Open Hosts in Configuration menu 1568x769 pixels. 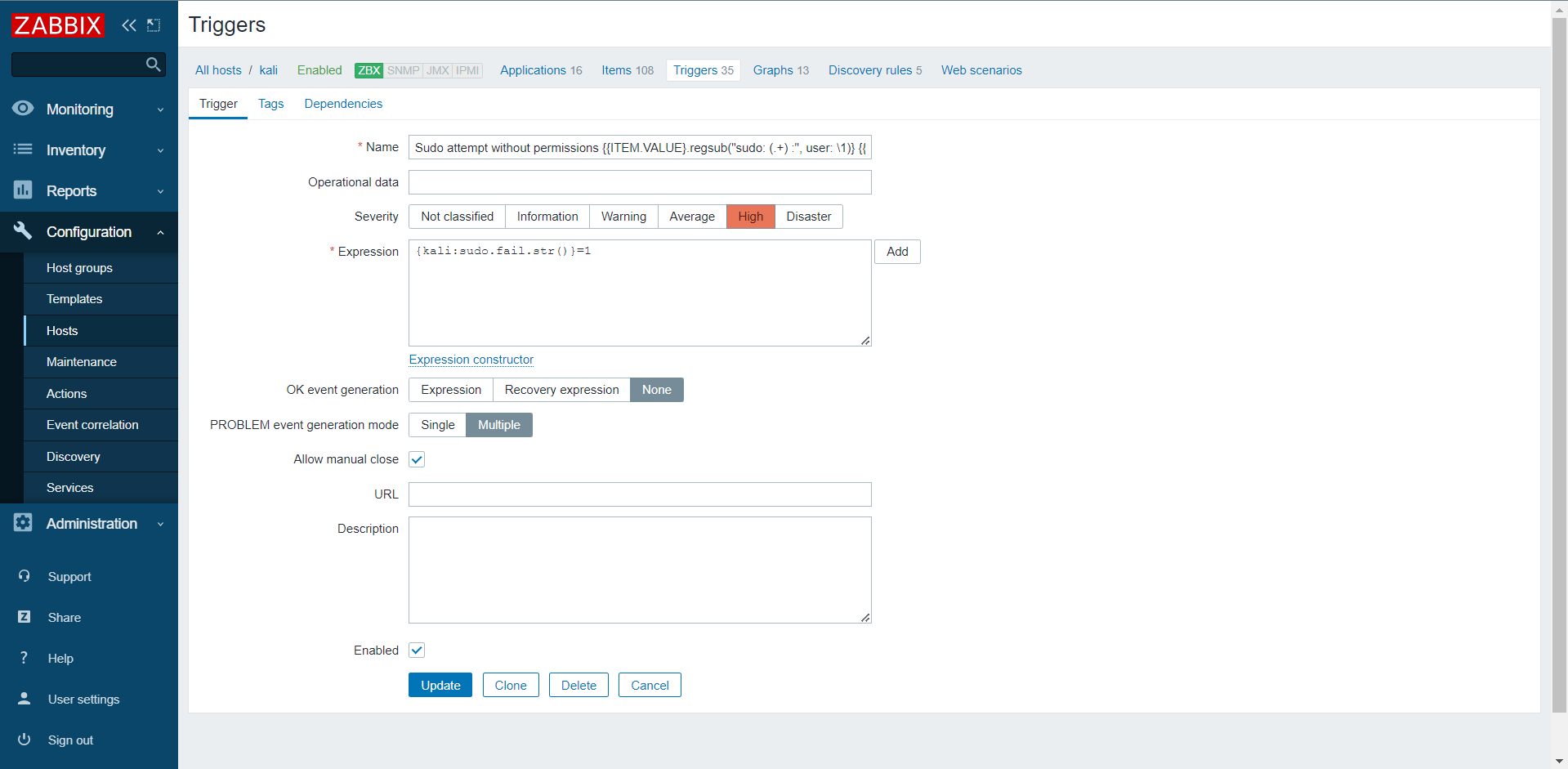(x=101, y=331)
